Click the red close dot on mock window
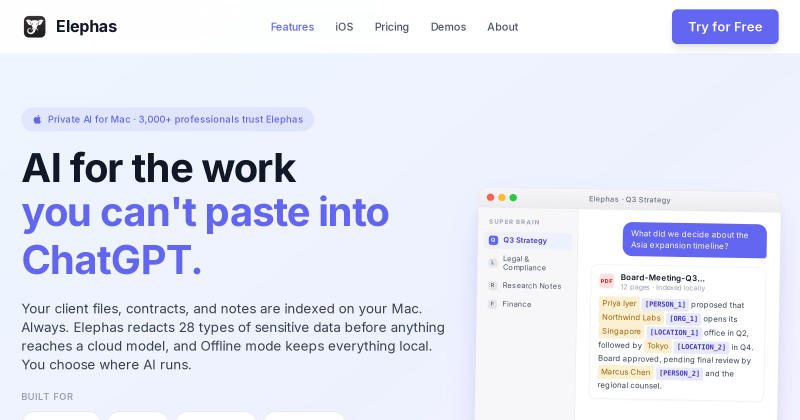 [491, 197]
